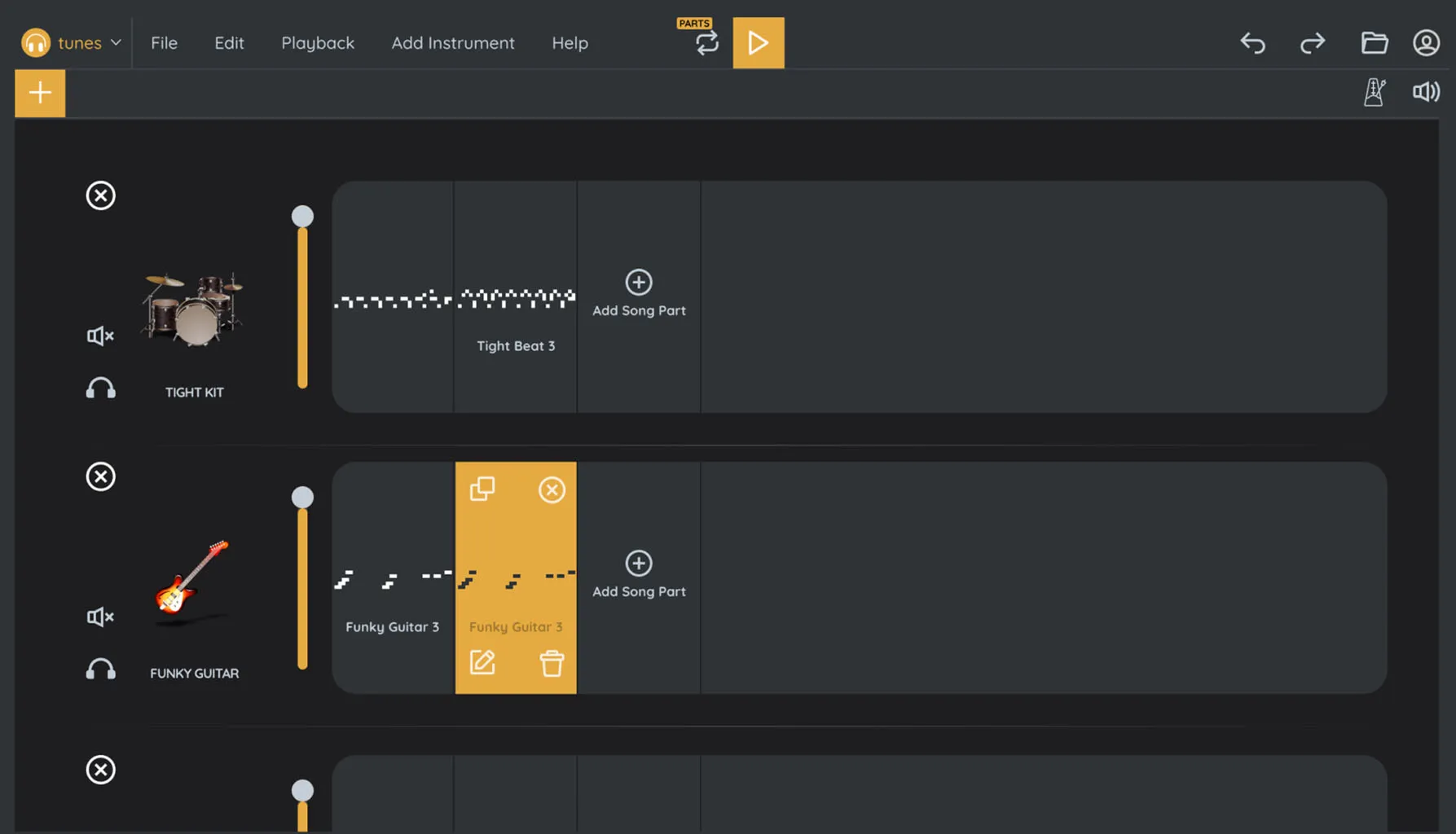Deselect the highlighted Funky Guitar 3 part

[552, 489]
